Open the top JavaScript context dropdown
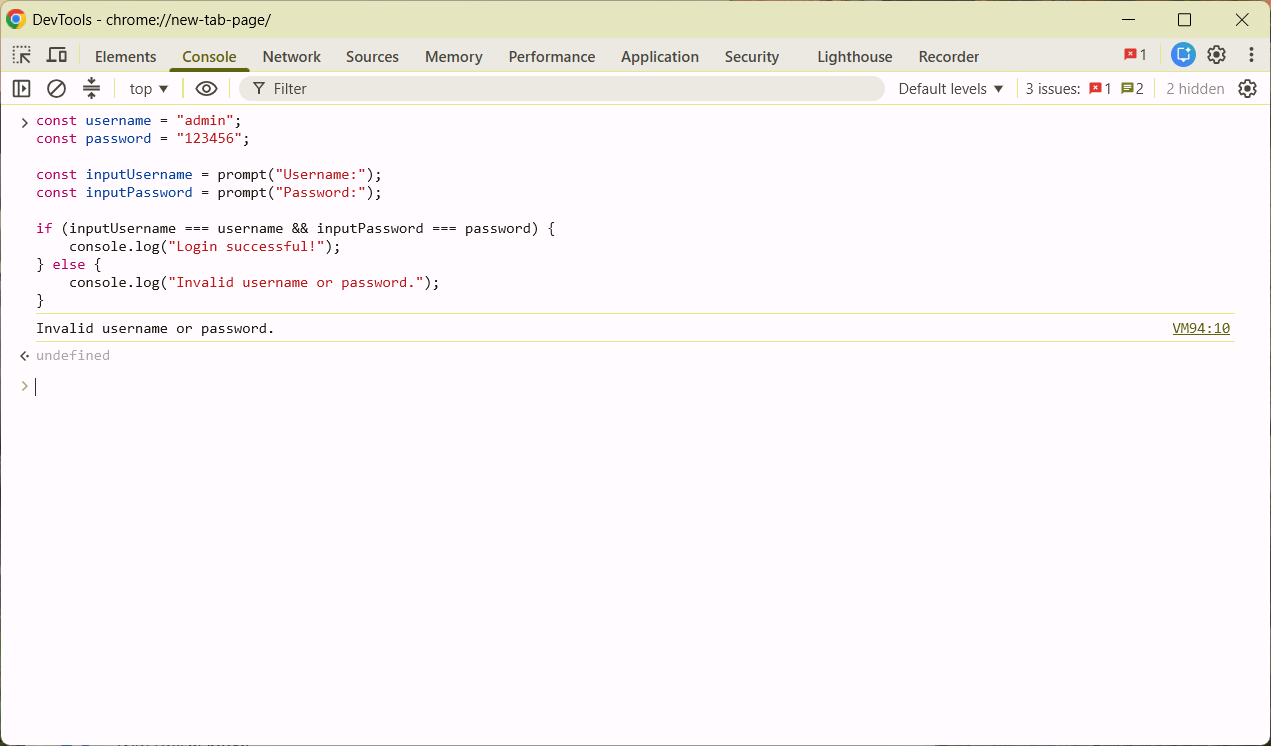 pyautogui.click(x=149, y=89)
